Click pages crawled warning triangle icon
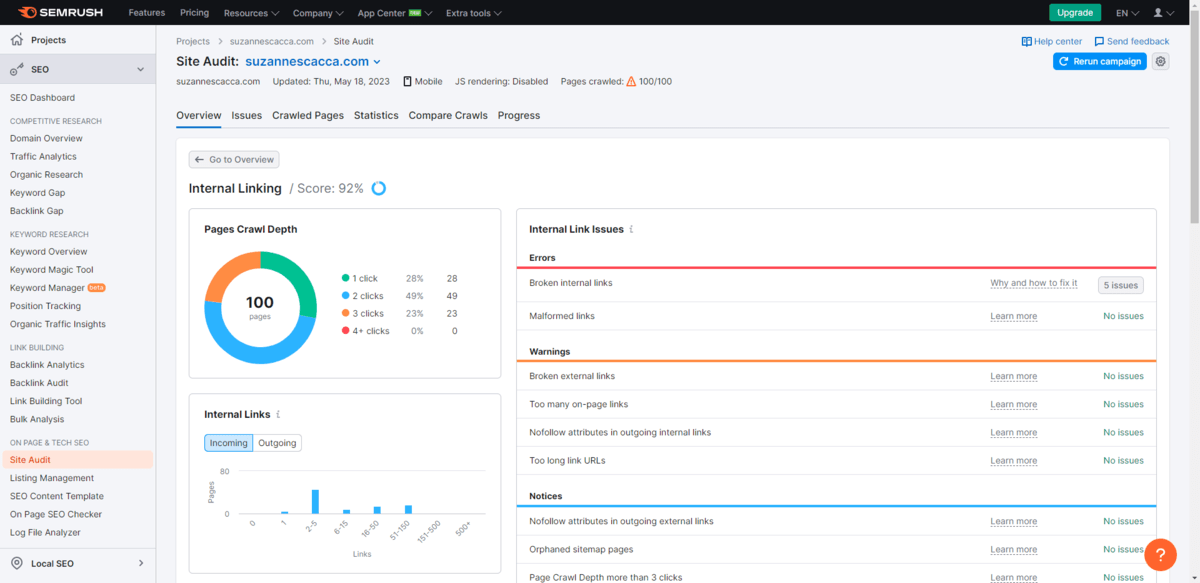The height and width of the screenshot is (583, 1200). [x=631, y=81]
